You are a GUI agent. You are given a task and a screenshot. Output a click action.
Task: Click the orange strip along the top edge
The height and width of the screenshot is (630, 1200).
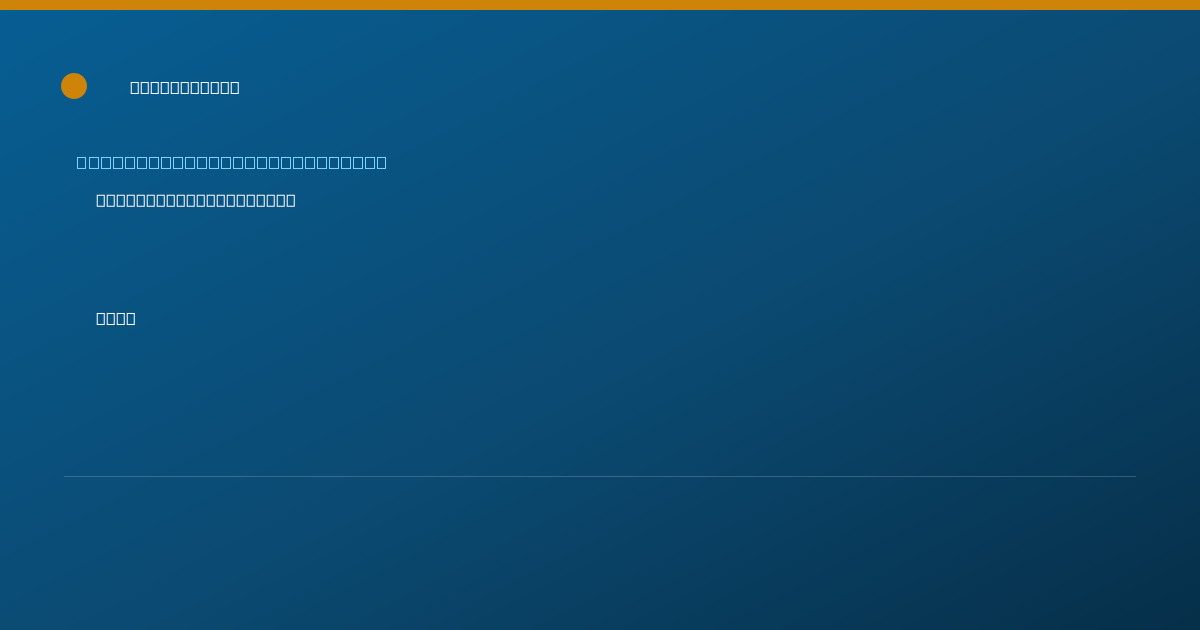[600, 5]
